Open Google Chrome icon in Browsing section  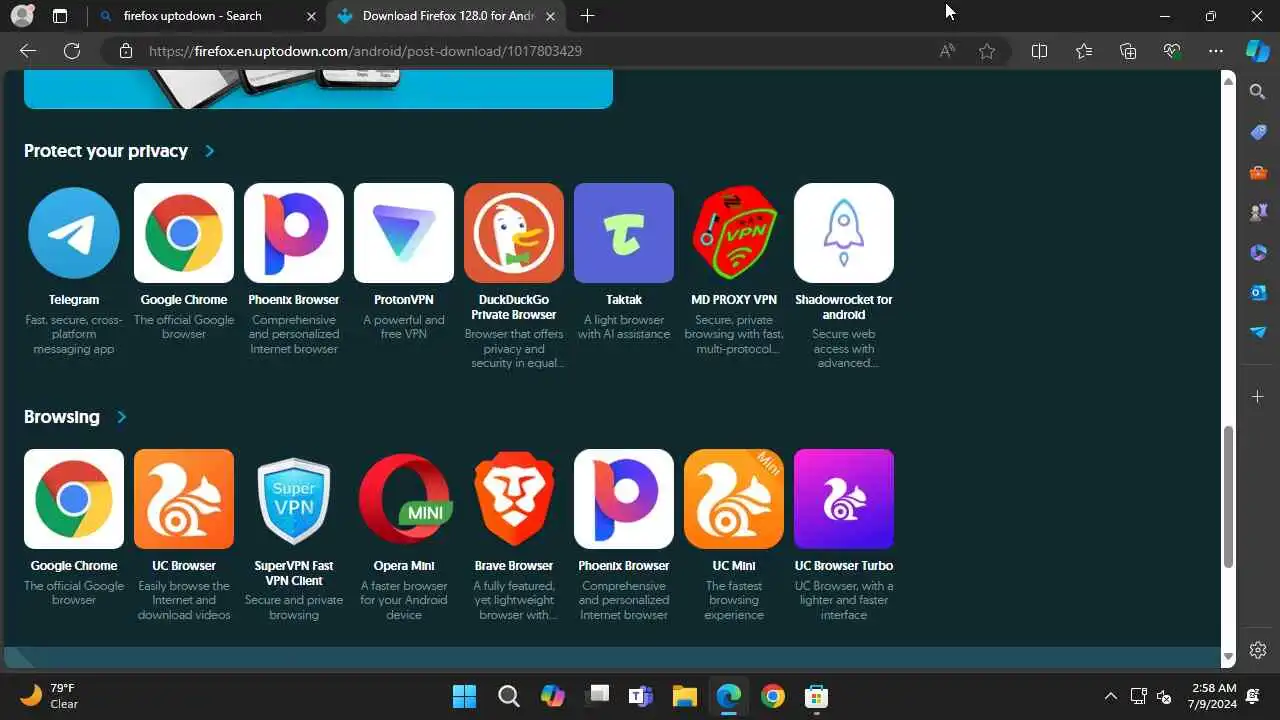tap(74, 499)
